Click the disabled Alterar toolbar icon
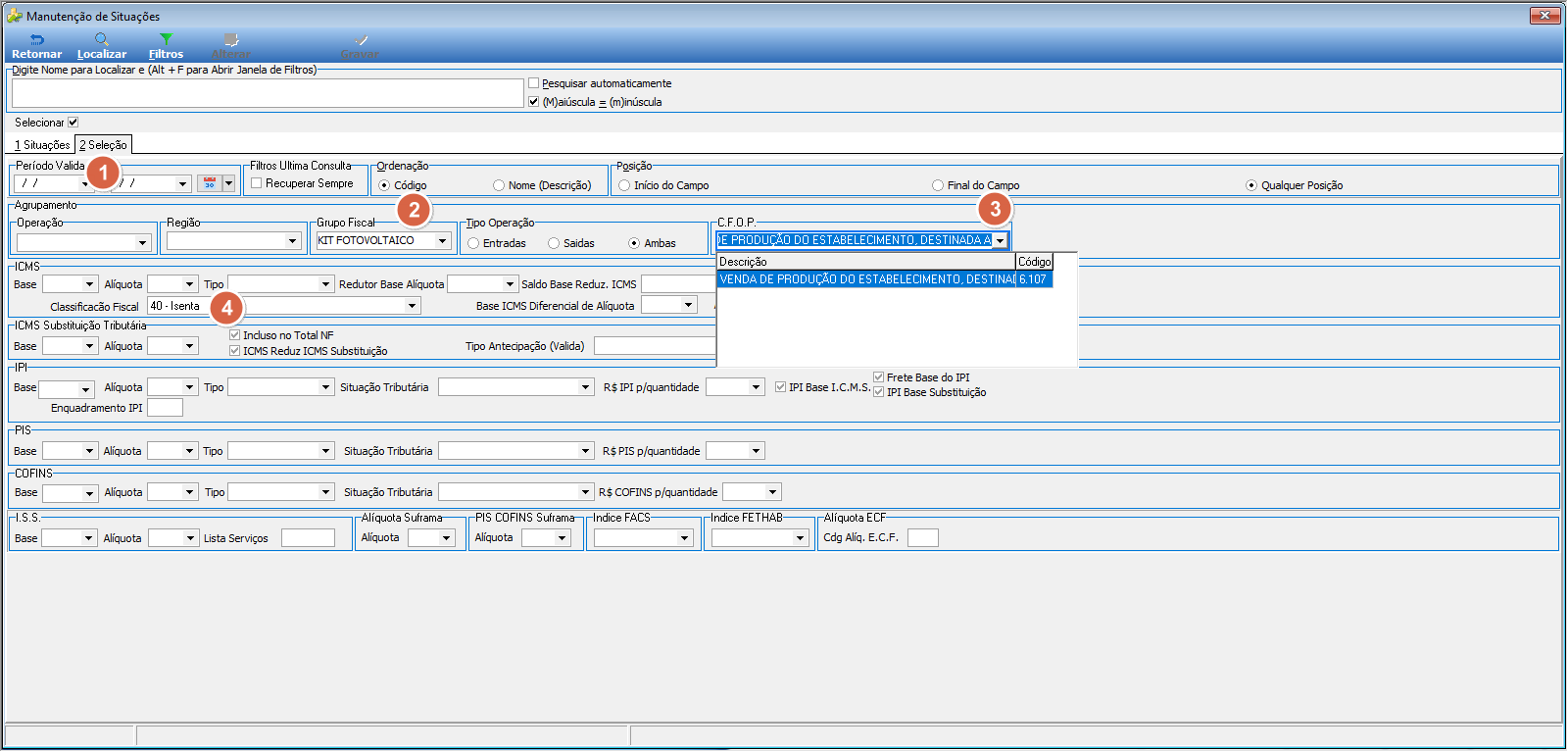 click(231, 40)
